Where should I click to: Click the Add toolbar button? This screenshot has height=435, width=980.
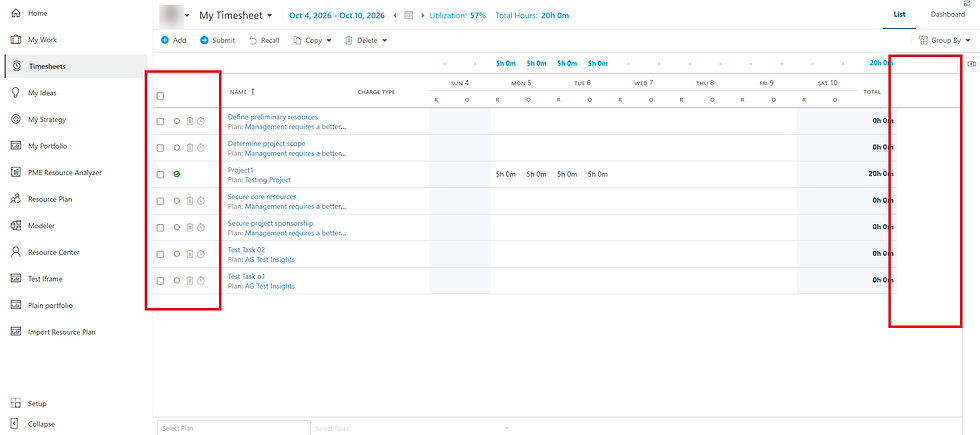173,41
